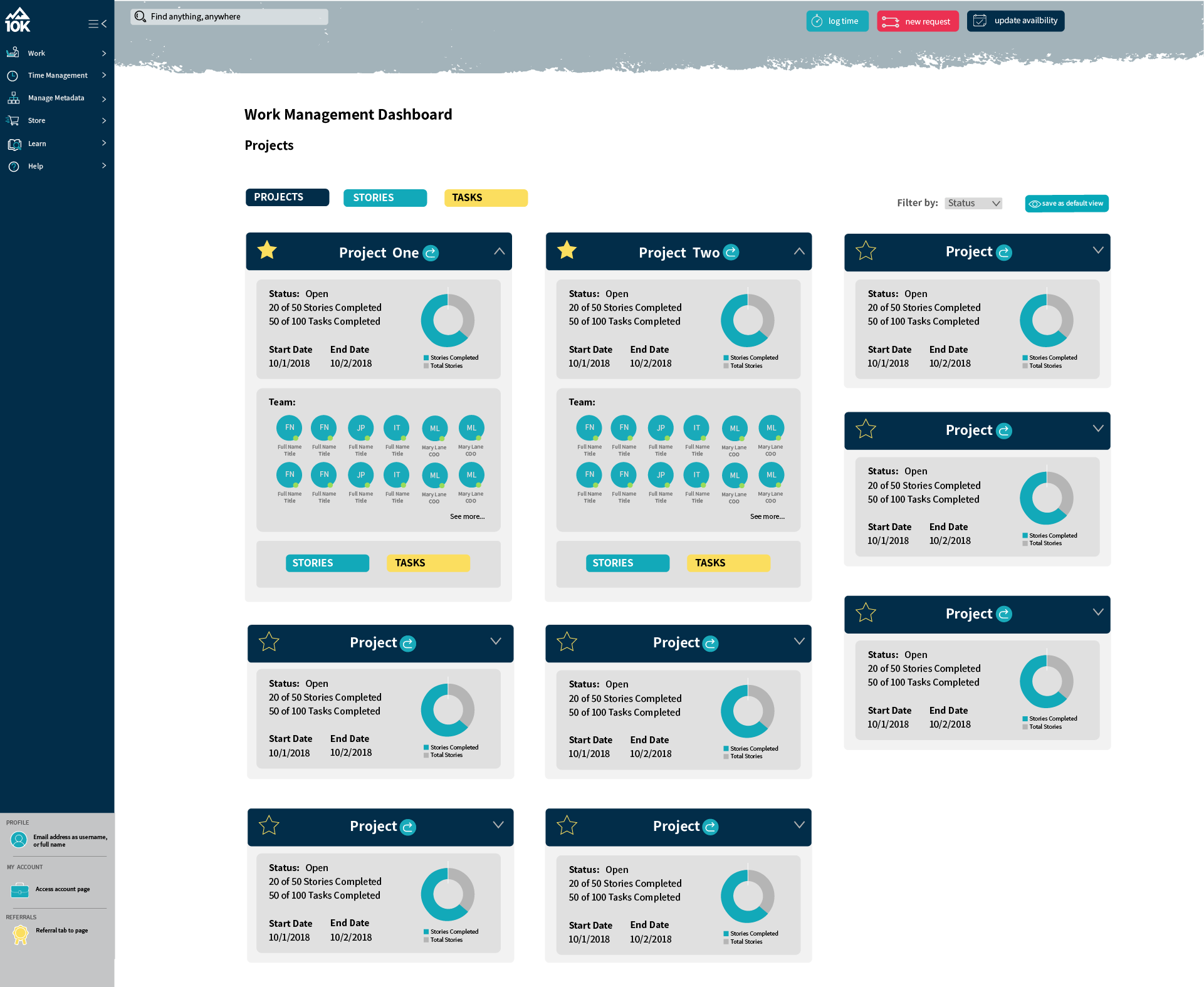Select the Work sidebar icon
This screenshot has height=987, width=1204.
[14, 53]
